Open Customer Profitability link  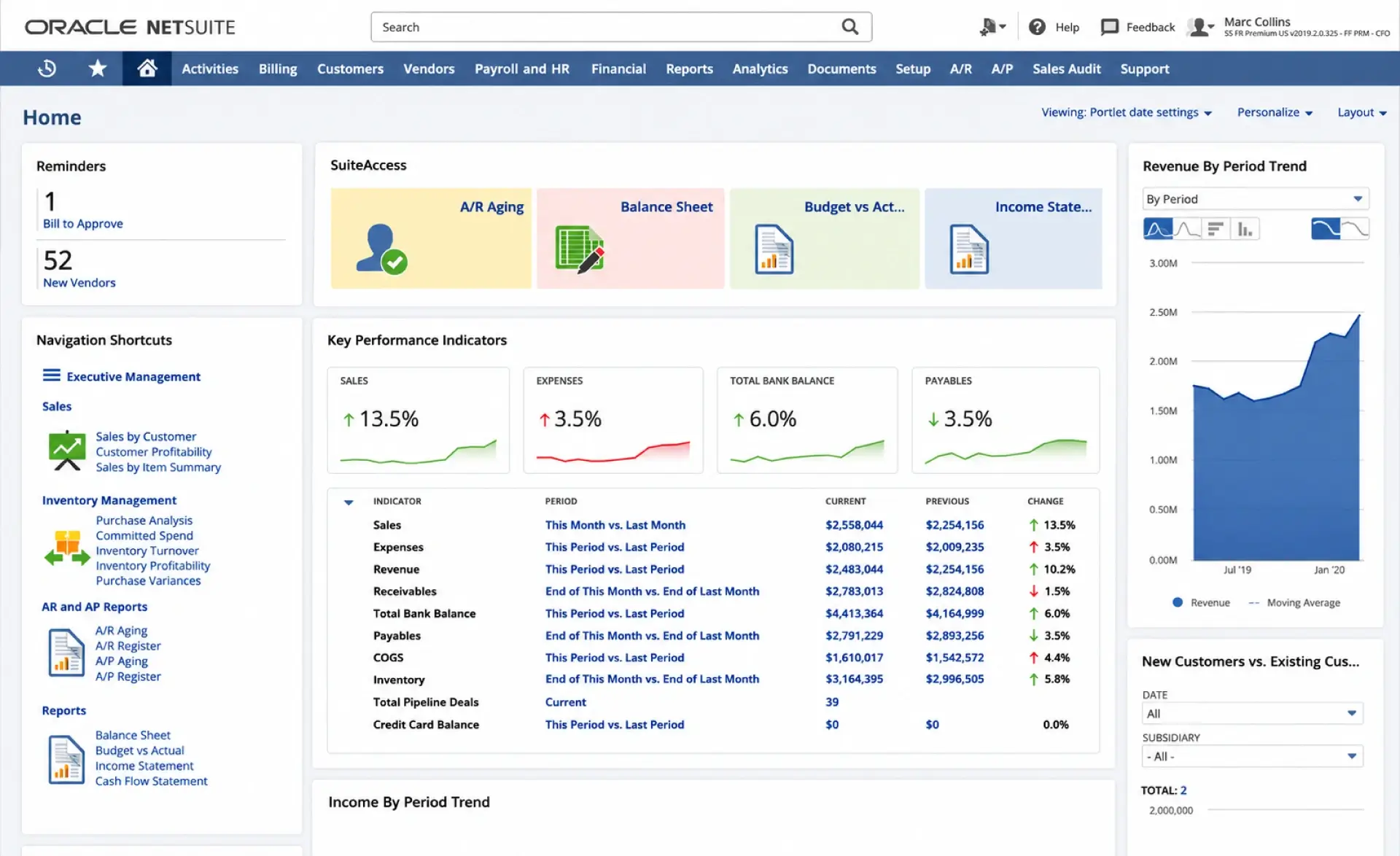153,452
